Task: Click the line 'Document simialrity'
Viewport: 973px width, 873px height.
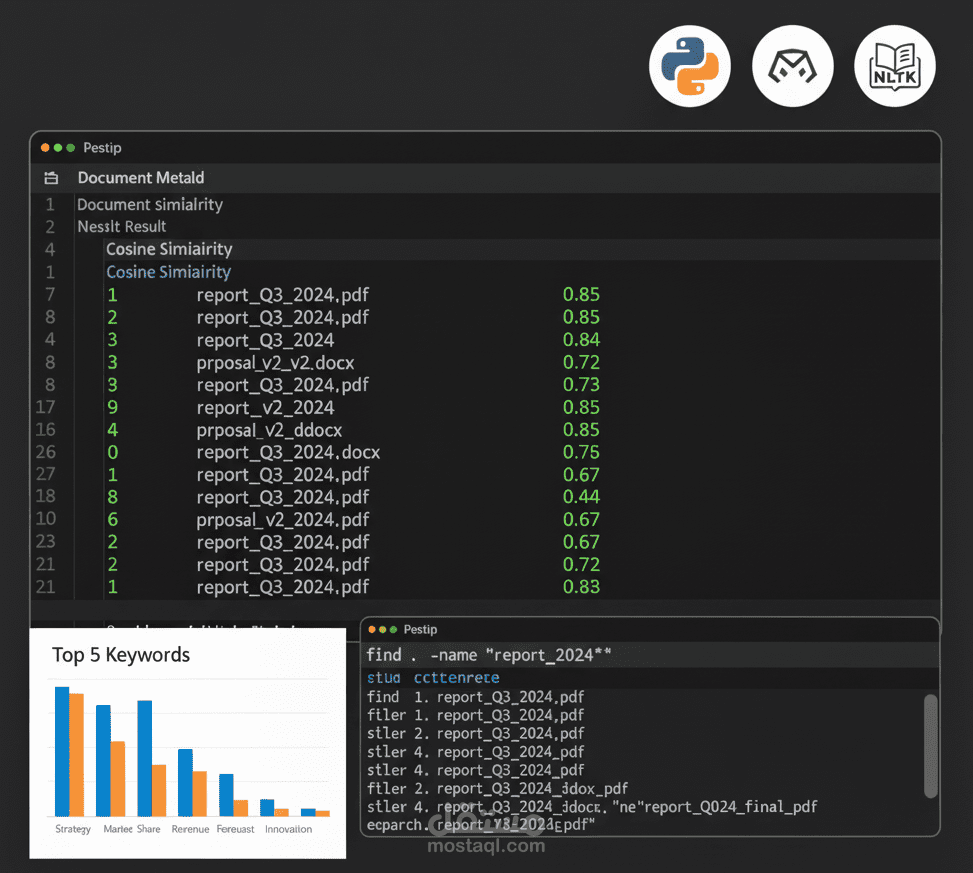Action: [x=150, y=204]
